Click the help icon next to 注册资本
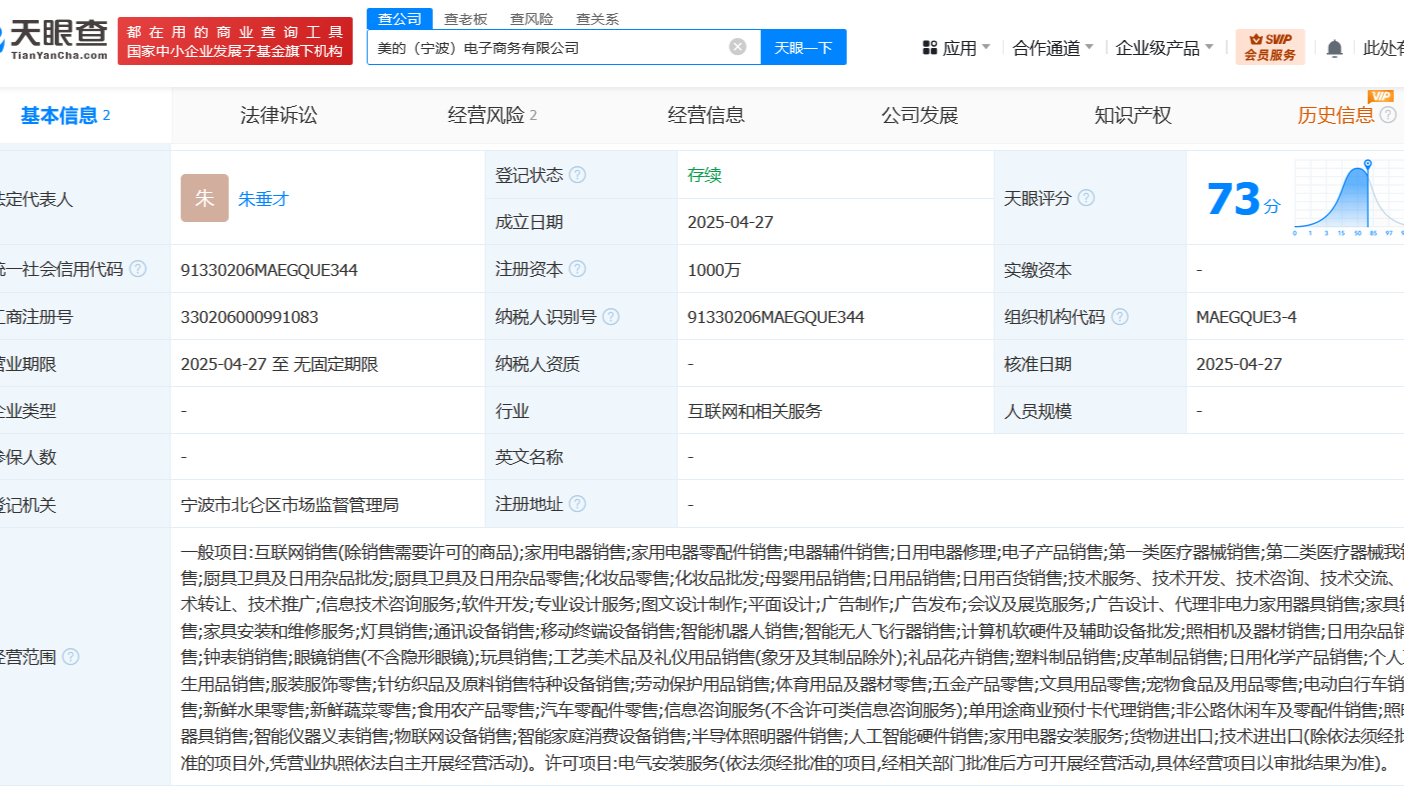 [577, 269]
